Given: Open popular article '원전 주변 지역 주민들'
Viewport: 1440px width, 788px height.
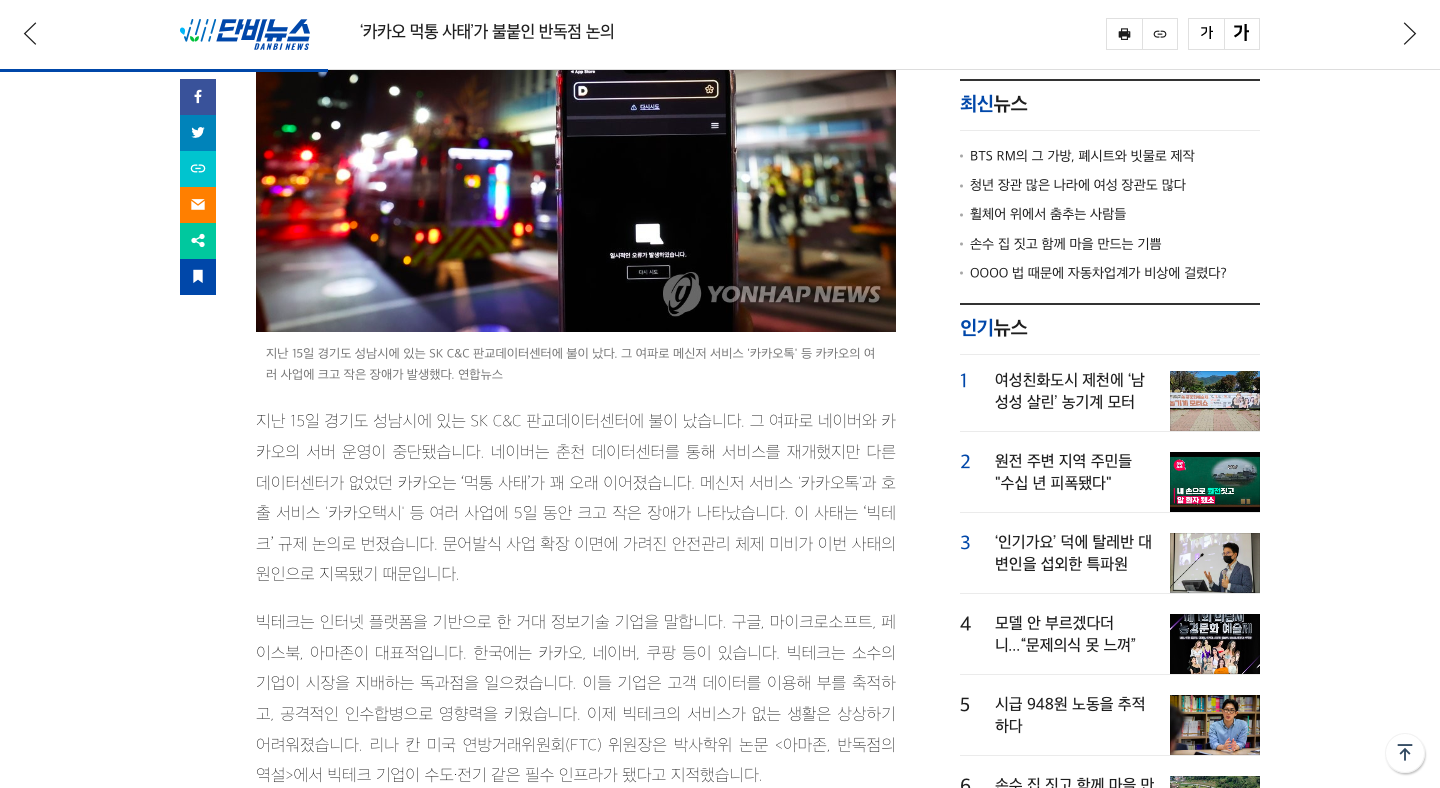Looking at the screenshot, I should (x=1064, y=472).
